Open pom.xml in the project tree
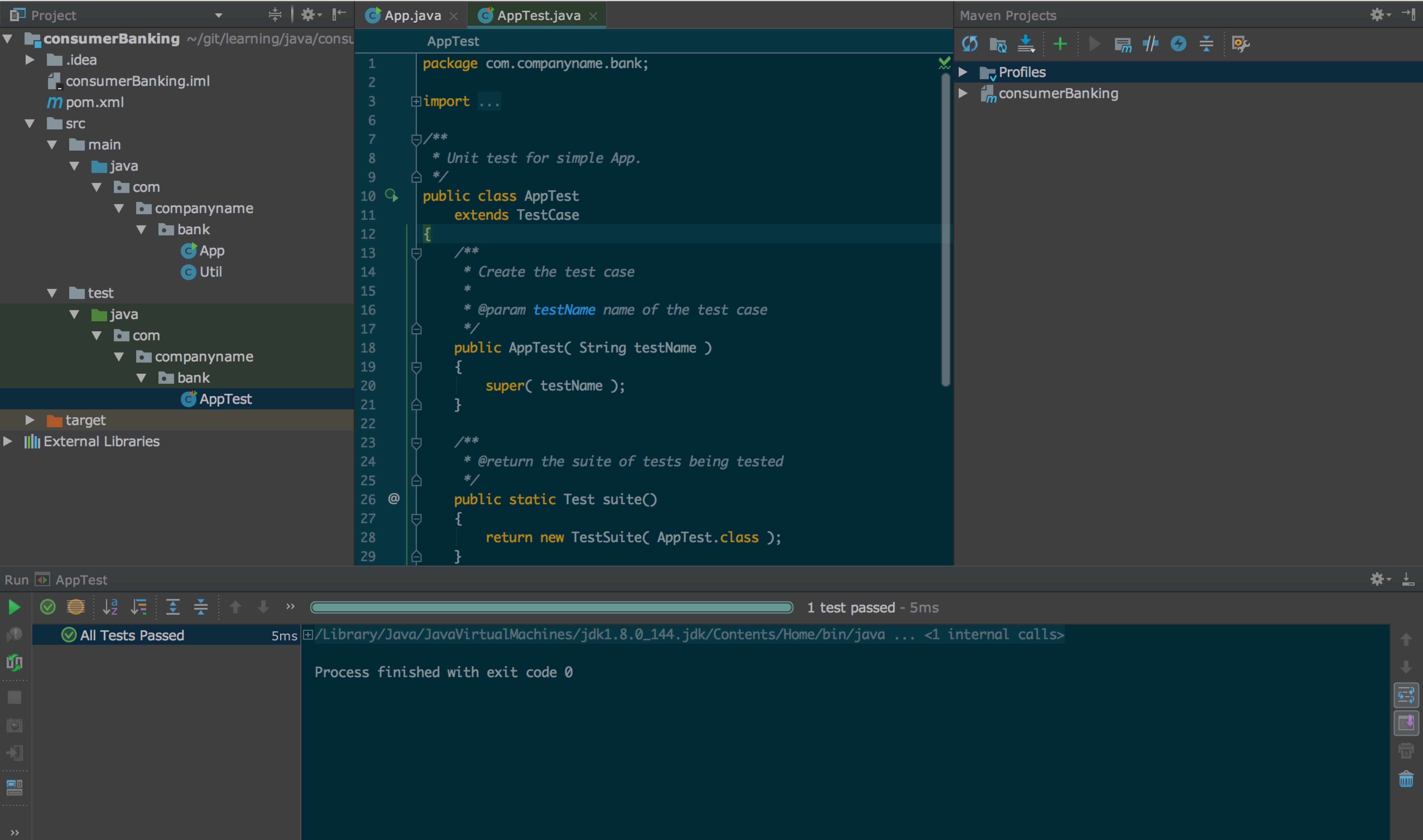The width and height of the screenshot is (1423, 840). (x=94, y=102)
